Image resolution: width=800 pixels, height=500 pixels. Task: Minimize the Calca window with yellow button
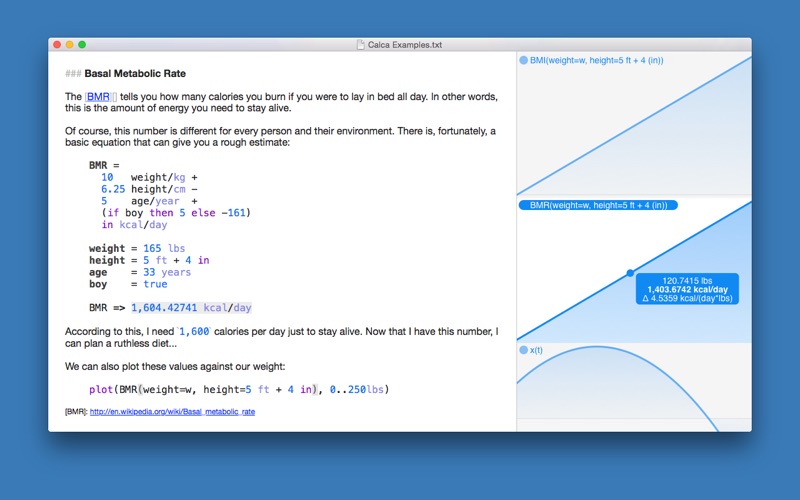[x=69, y=45]
